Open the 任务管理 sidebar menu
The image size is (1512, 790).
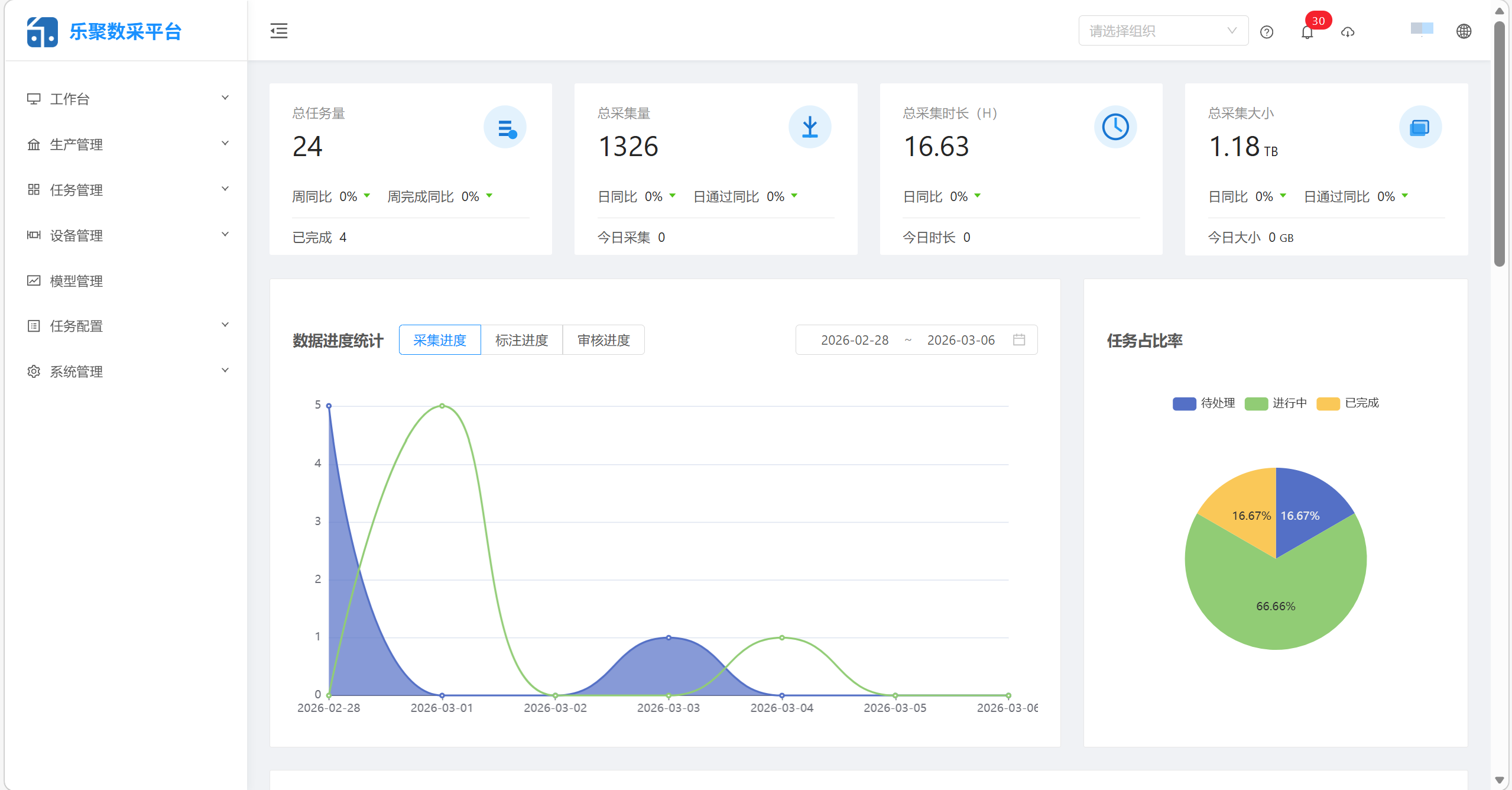click(76, 190)
